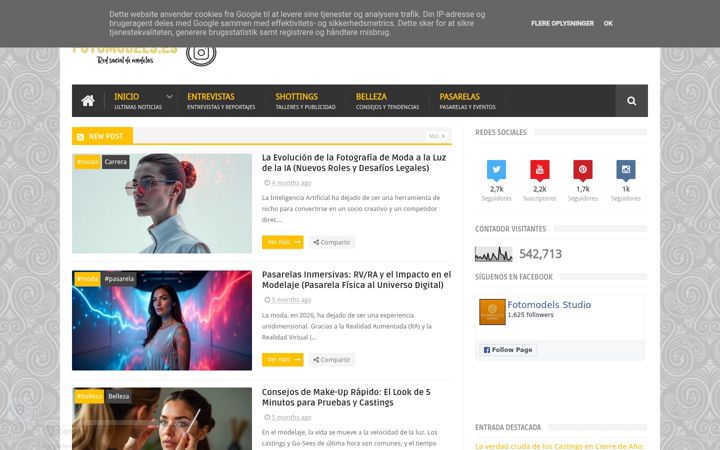Open the PASARELAS menu item

coord(467,101)
